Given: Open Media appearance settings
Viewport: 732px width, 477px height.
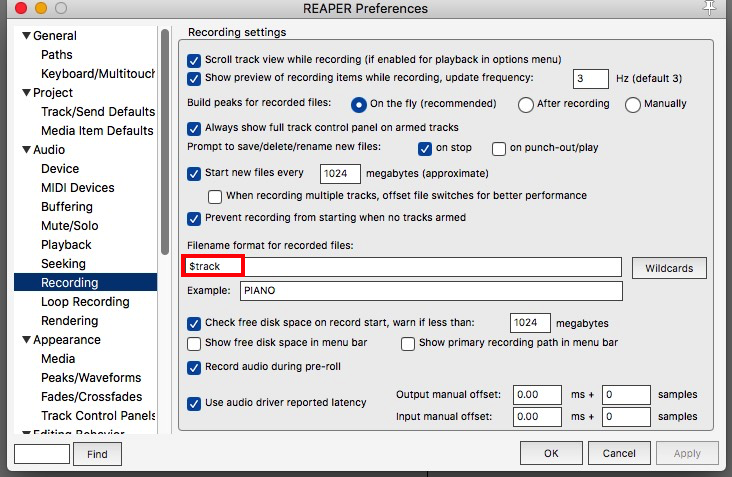Looking at the screenshot, I should pyautogui.click(x=58, y=358).
